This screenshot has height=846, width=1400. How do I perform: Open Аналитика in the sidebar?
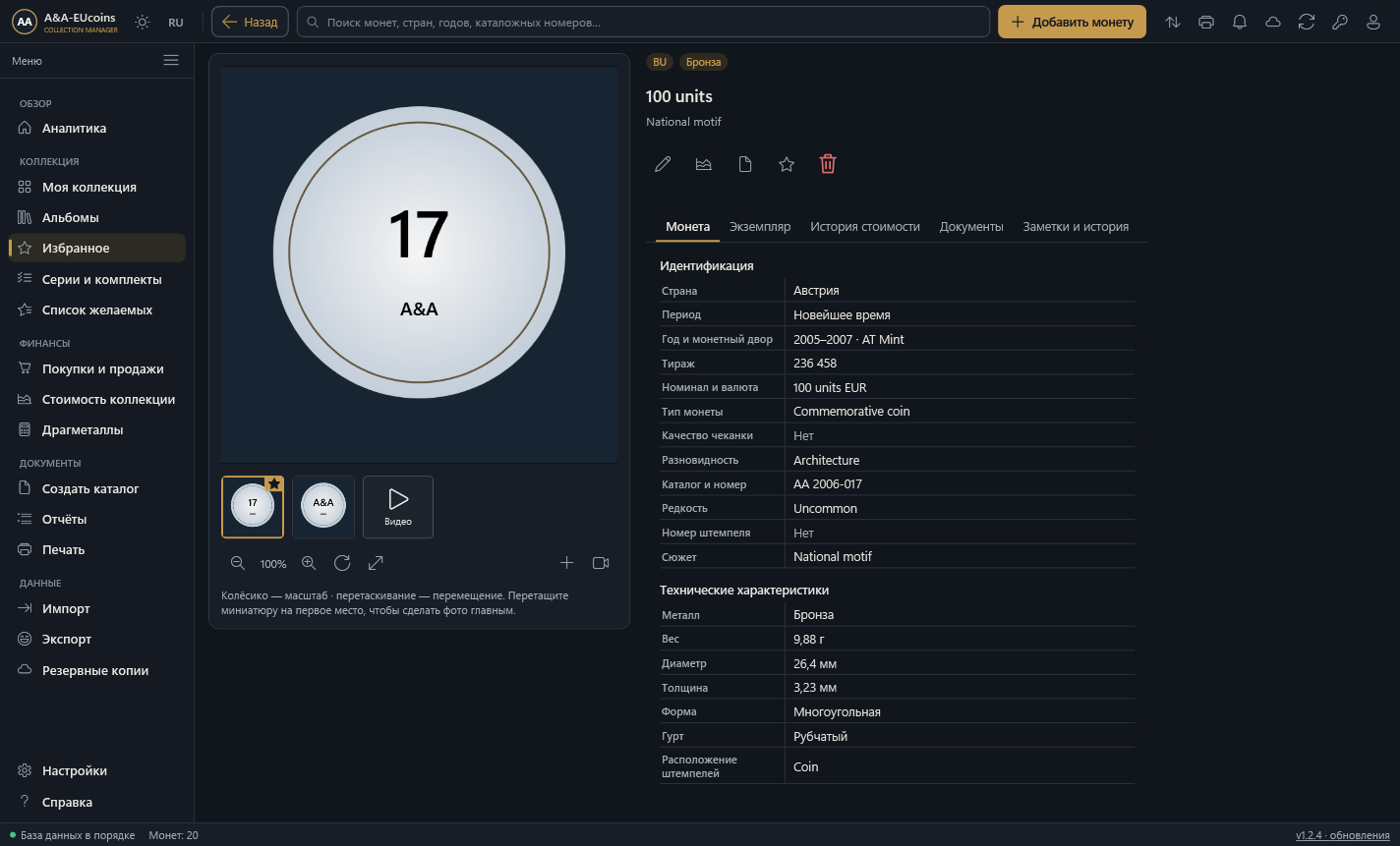coord(96,128)
